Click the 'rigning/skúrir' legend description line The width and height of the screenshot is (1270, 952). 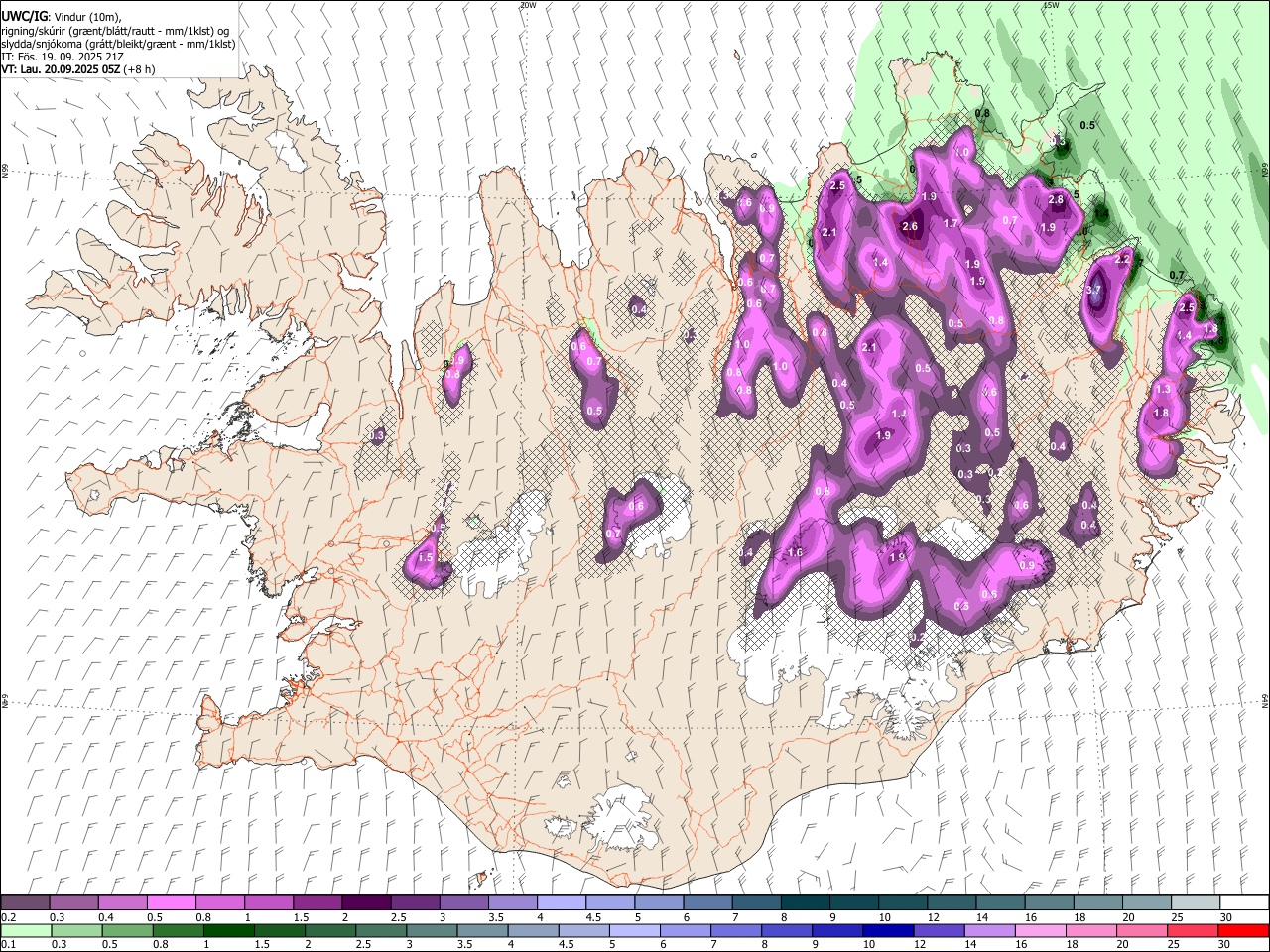click(x=115, y=31)
